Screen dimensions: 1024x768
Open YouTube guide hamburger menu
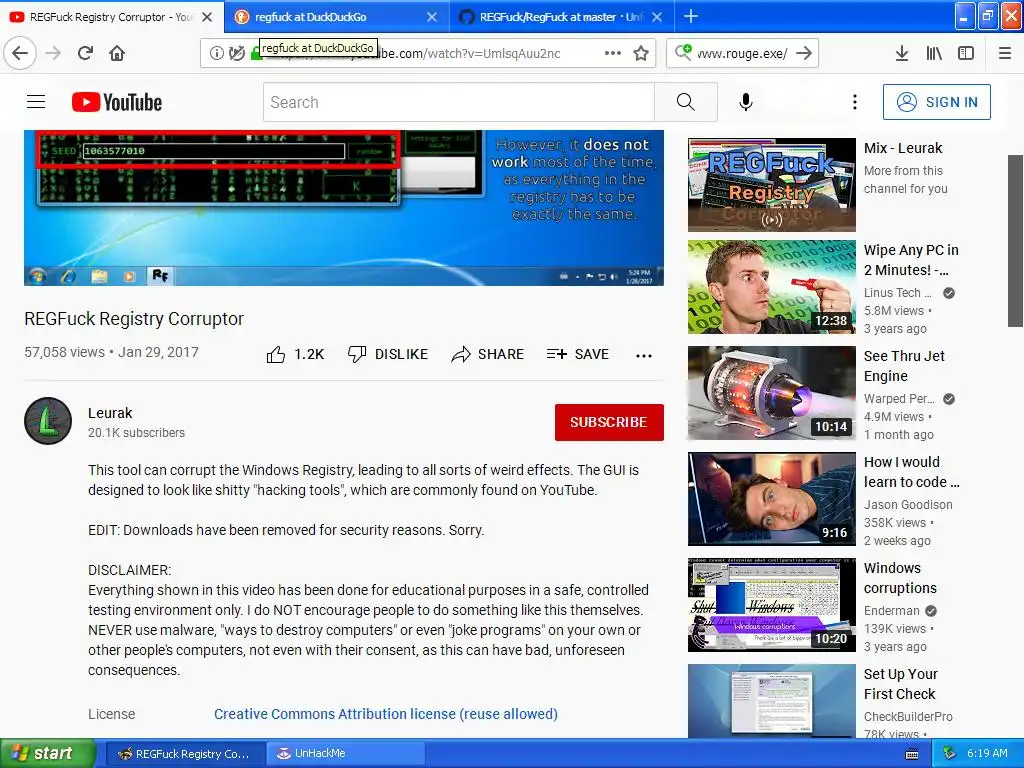coord(36,102)
